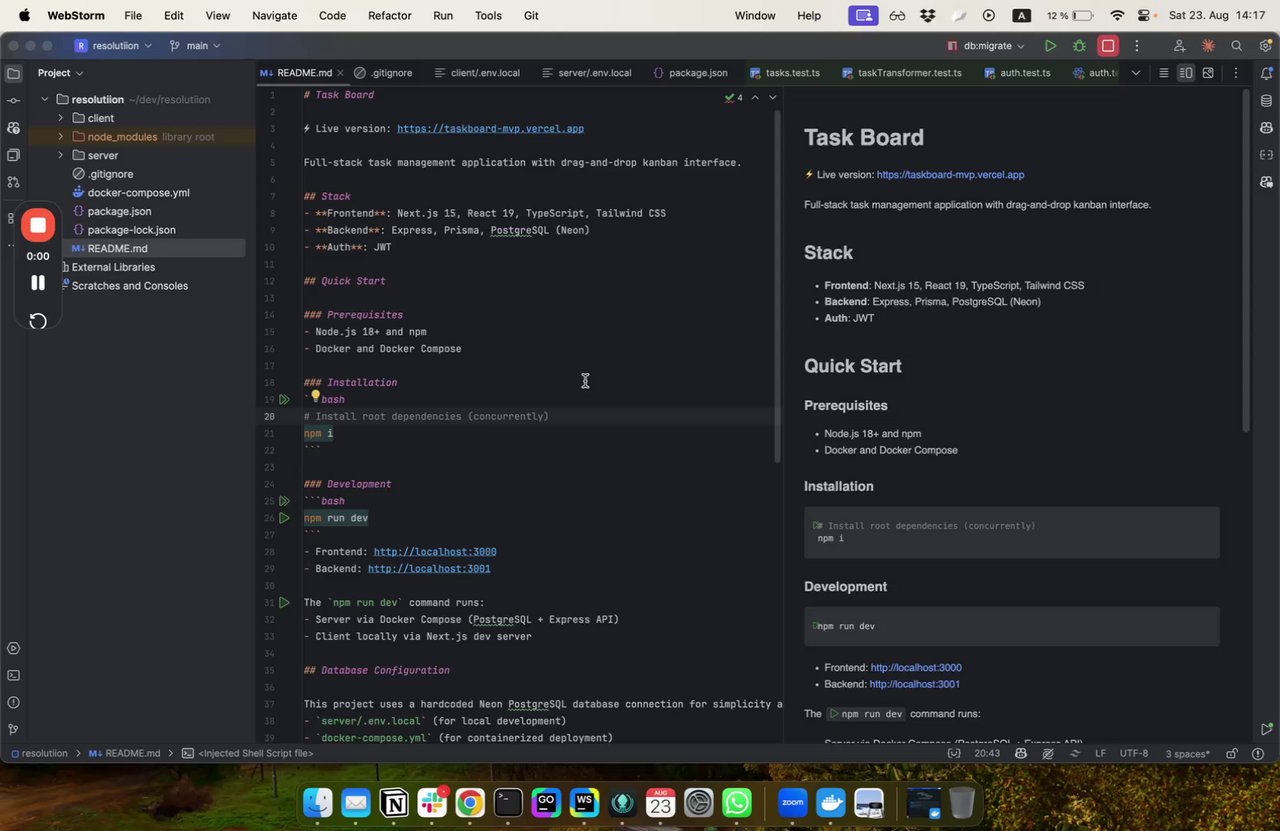Switch to editor-only view mode
Image resolution: width=1280 pixels, height=831 pixels.
tap(1163, 73)
